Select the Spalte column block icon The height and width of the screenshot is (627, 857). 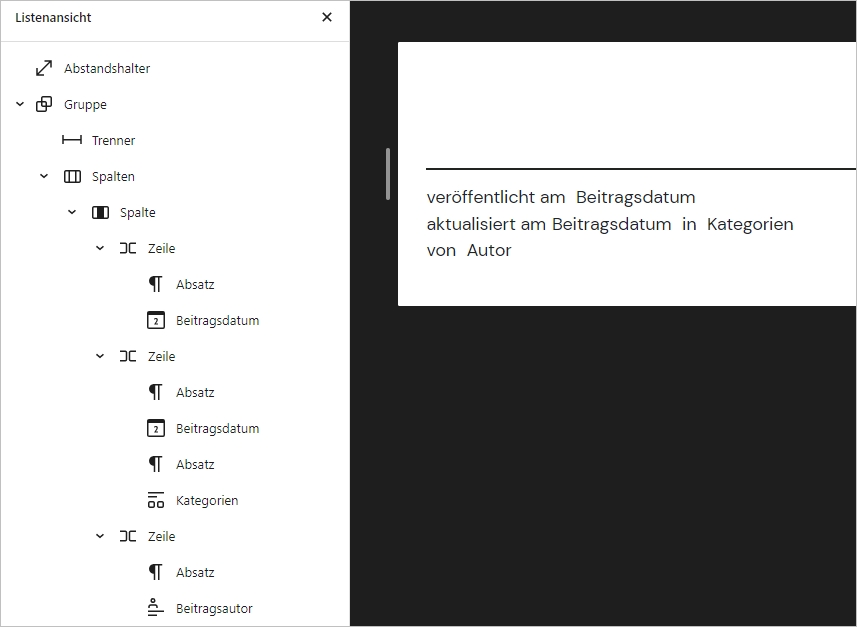tap(99, 212)
